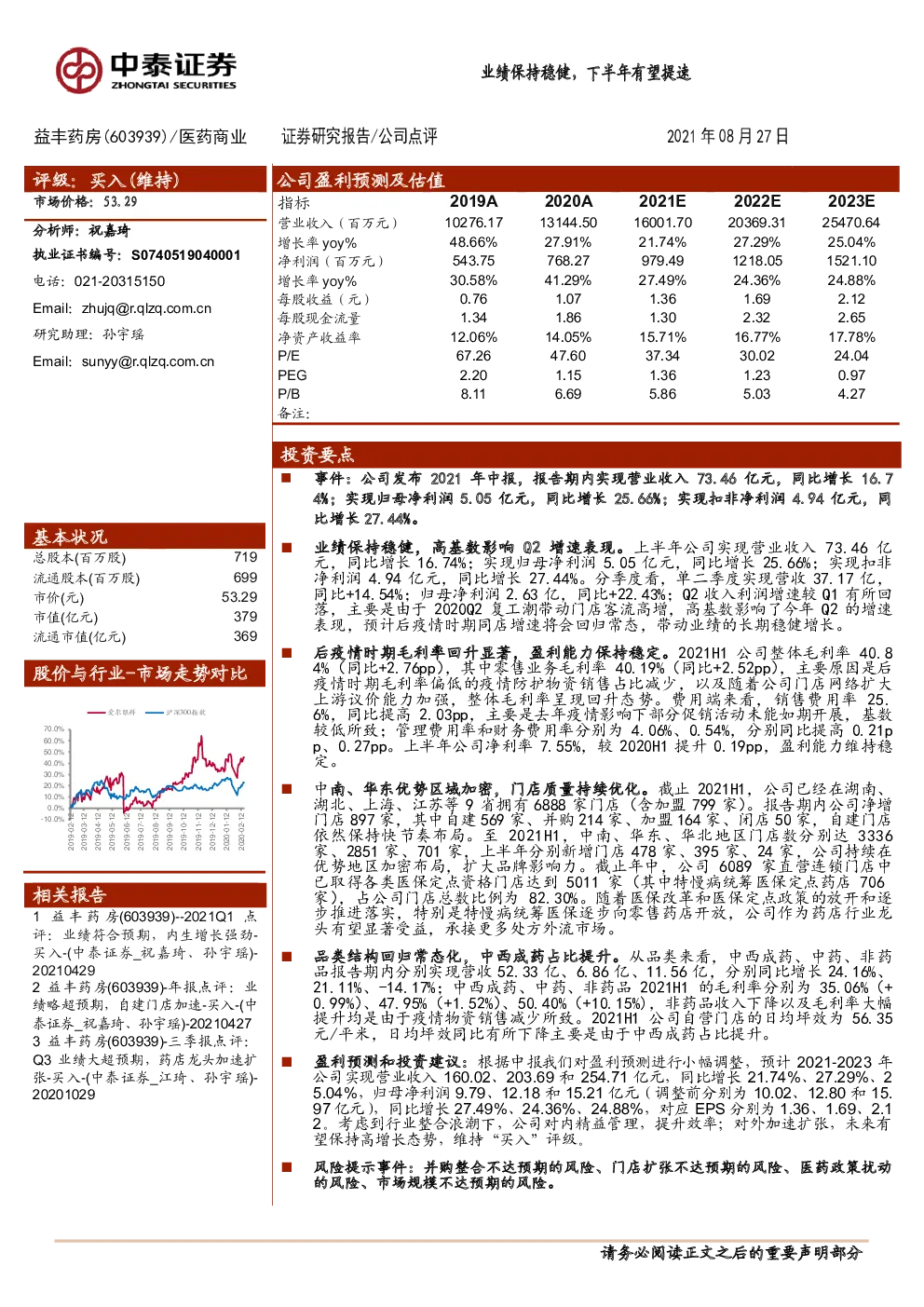Select P/B value 8.11
The height and width of the screenshot is (1307, 924).
(473, 394)
